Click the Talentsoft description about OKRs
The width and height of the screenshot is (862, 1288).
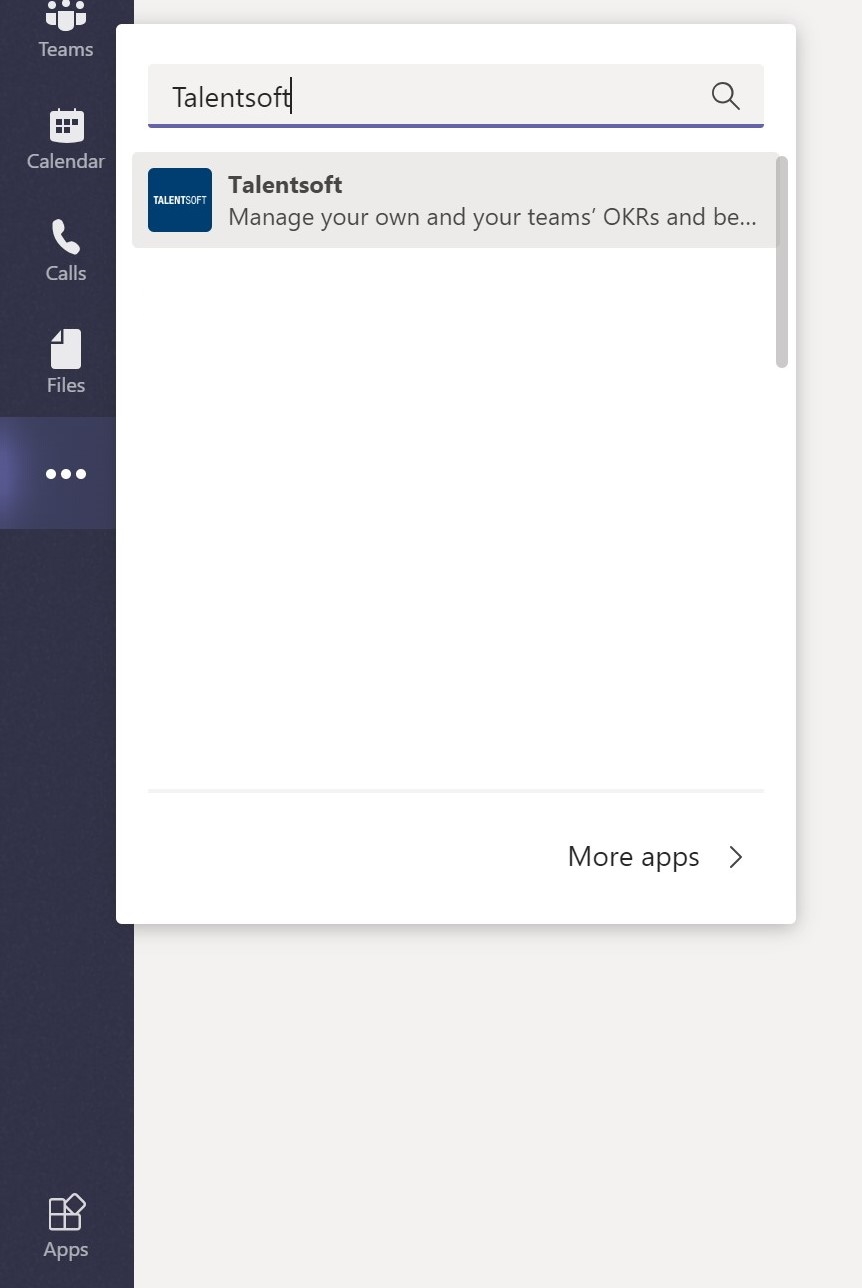492,217
